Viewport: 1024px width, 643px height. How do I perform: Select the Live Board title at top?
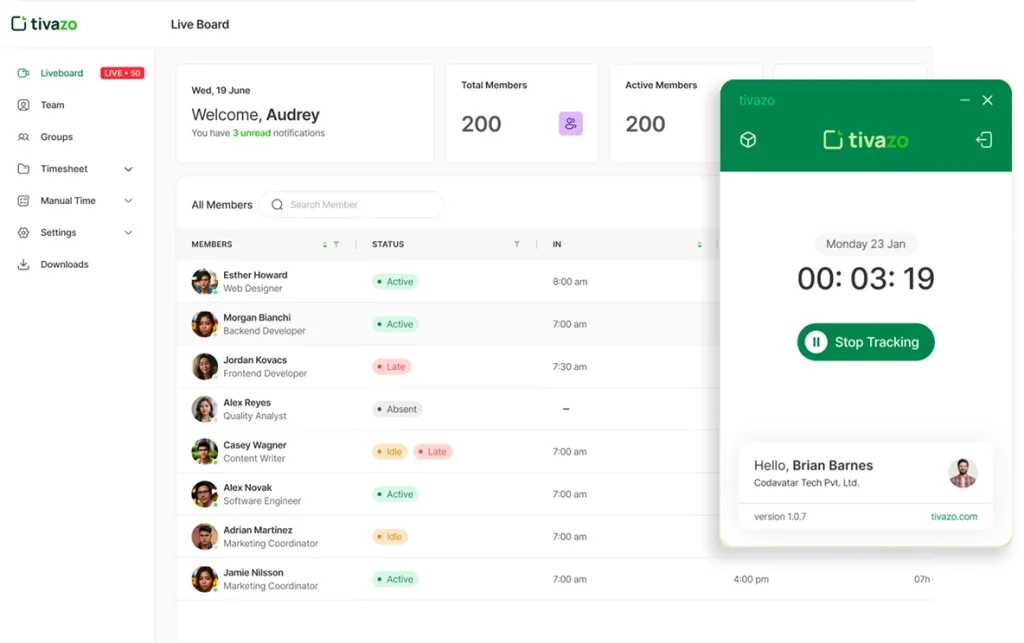click(x=199, y=24)
